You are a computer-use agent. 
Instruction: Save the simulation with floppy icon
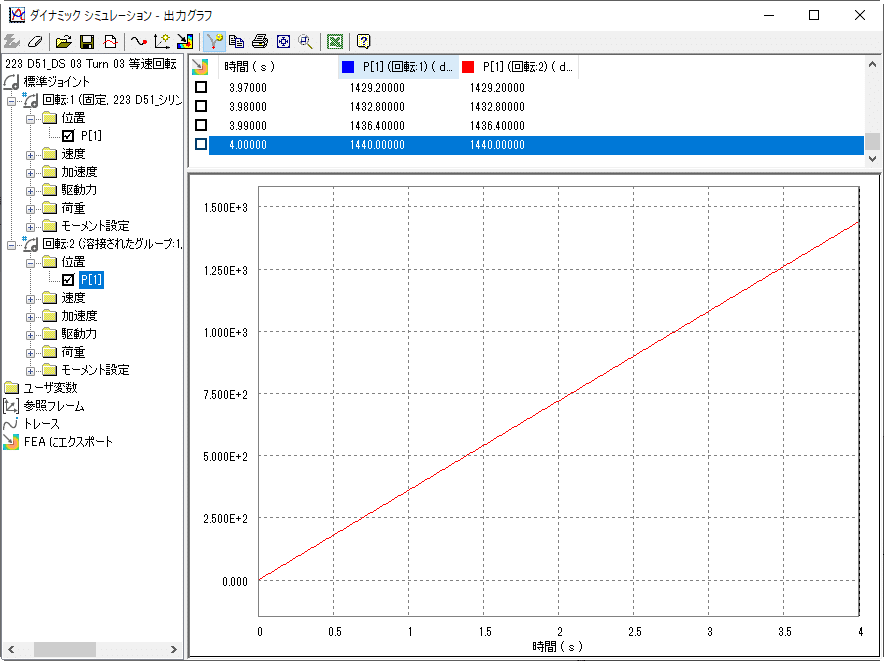tap(86, 42)
